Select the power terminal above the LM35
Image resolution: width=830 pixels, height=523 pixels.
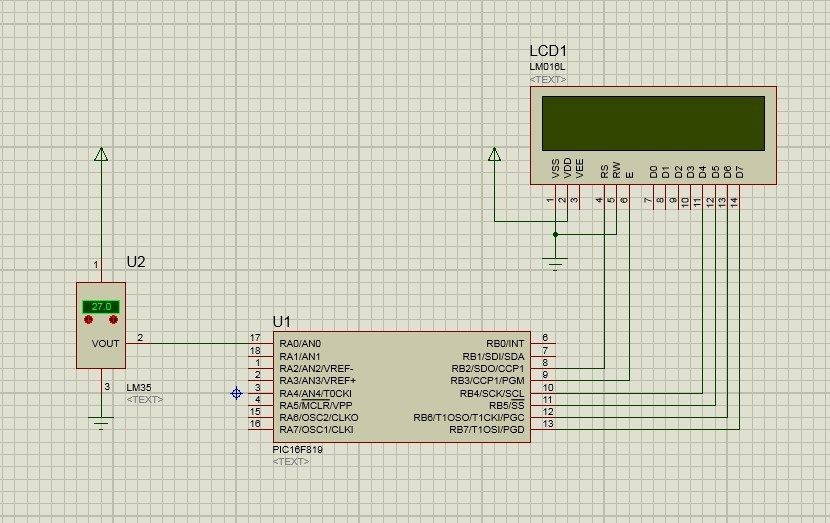101,155
